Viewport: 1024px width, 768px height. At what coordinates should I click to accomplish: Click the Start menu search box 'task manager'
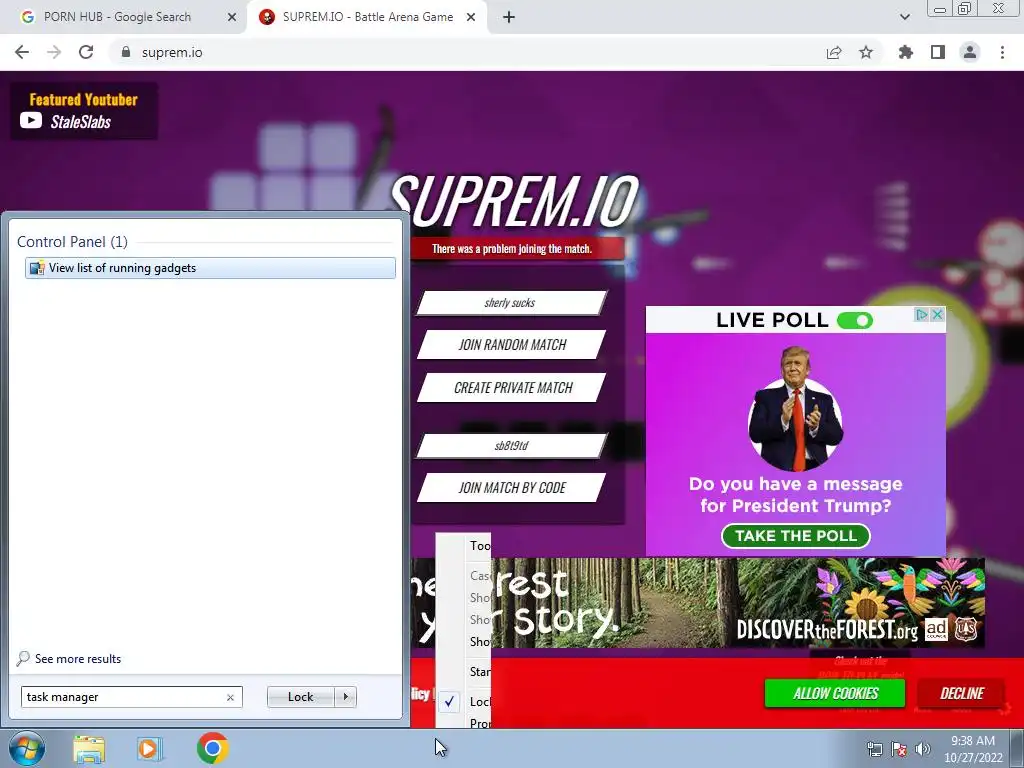[123, 697]
